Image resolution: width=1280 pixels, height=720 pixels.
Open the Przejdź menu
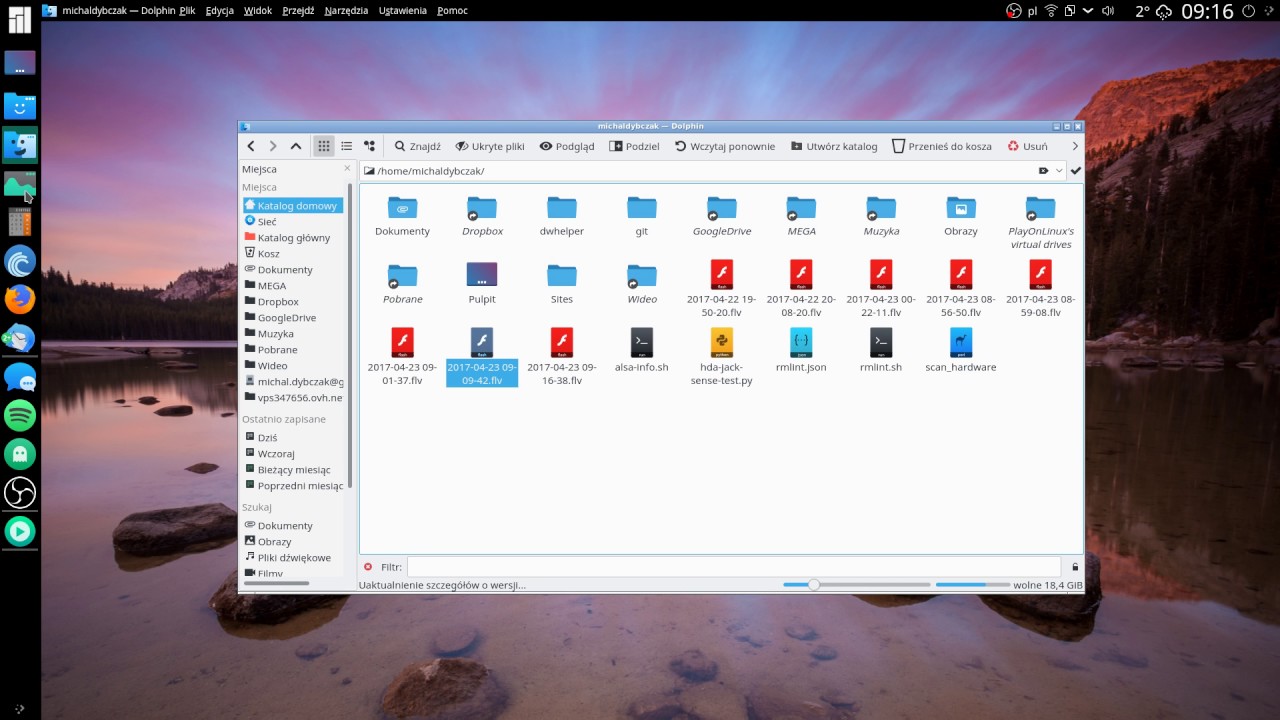tap(298, 10)
